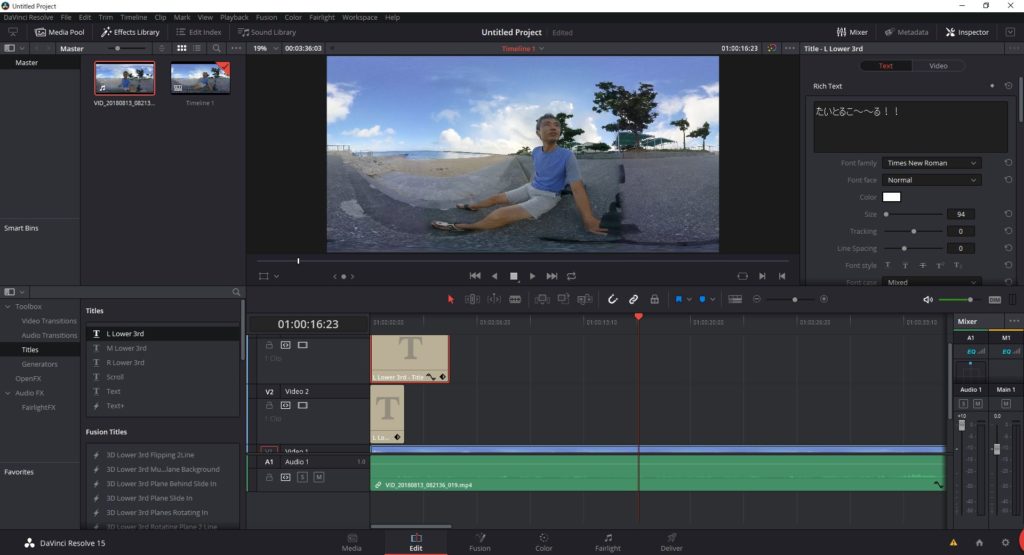Open the Timeline menu

point(133,17)
